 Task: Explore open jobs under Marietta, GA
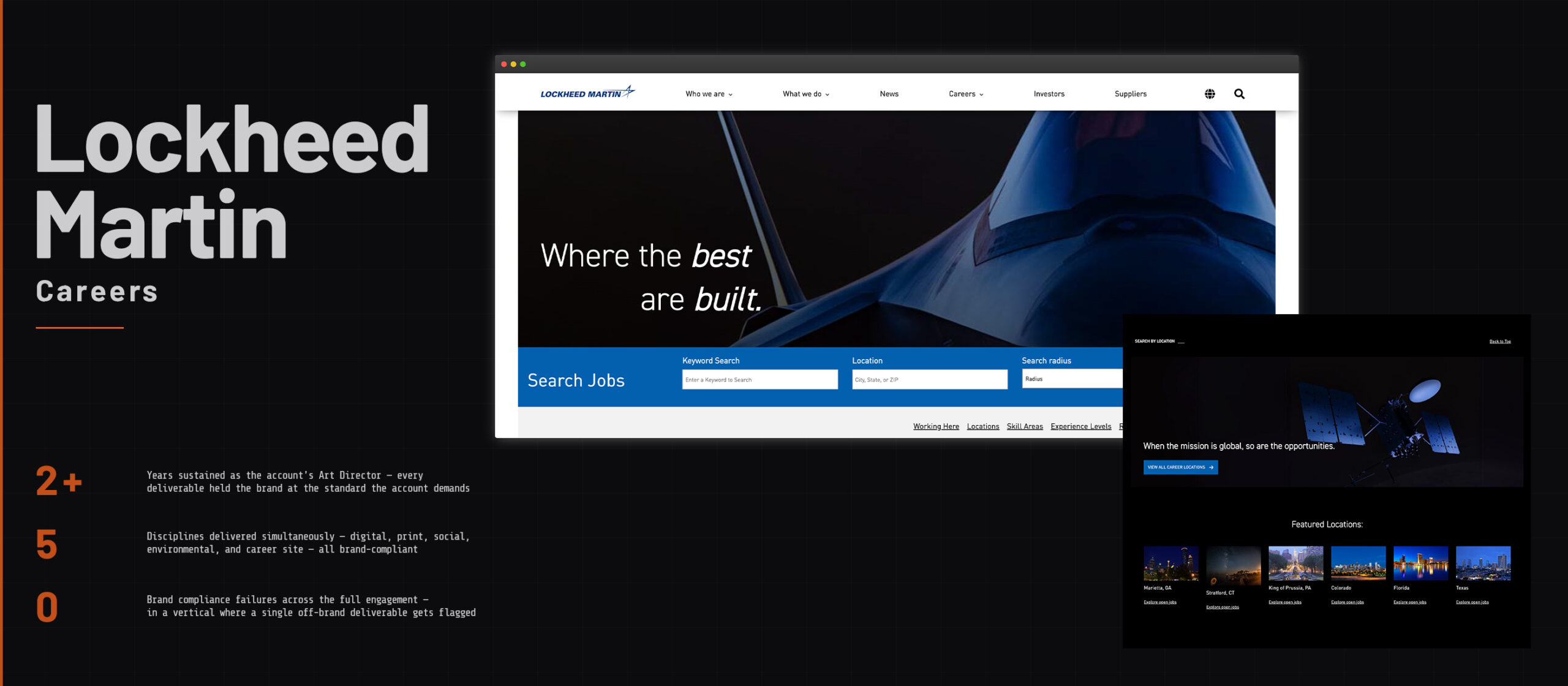click(x=1159, y=602)
